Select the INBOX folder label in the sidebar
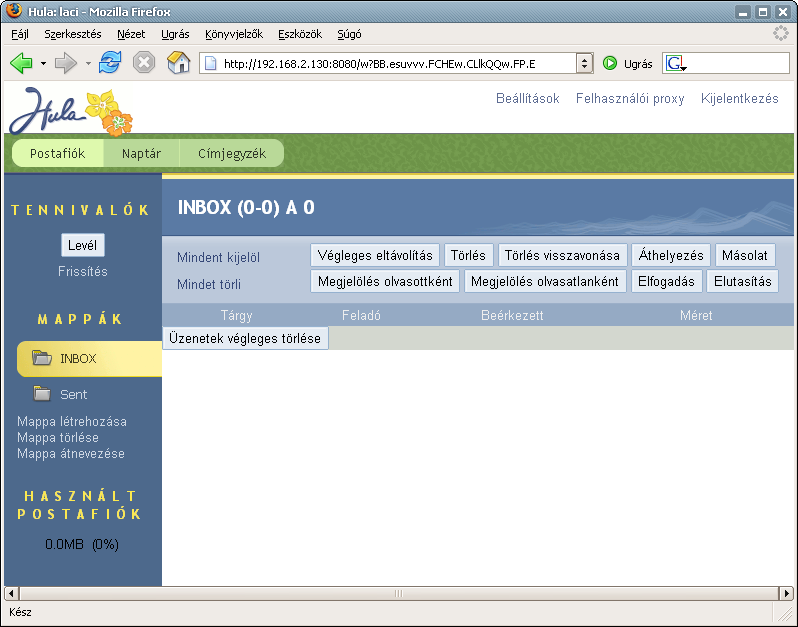The height and width of the screenshot is (627, 798). point(78,358)
